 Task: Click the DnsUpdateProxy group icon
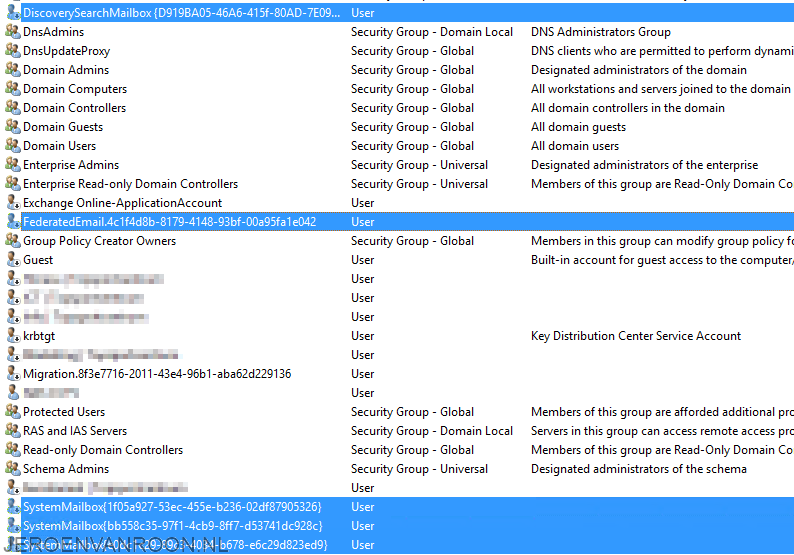tap(13, 51)
